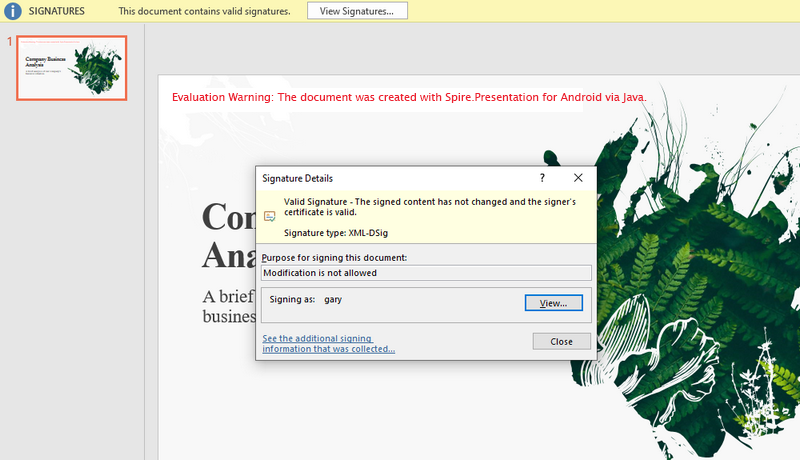Open the additional signing information link
Viewport: 800px width, 460px height.
328,344
